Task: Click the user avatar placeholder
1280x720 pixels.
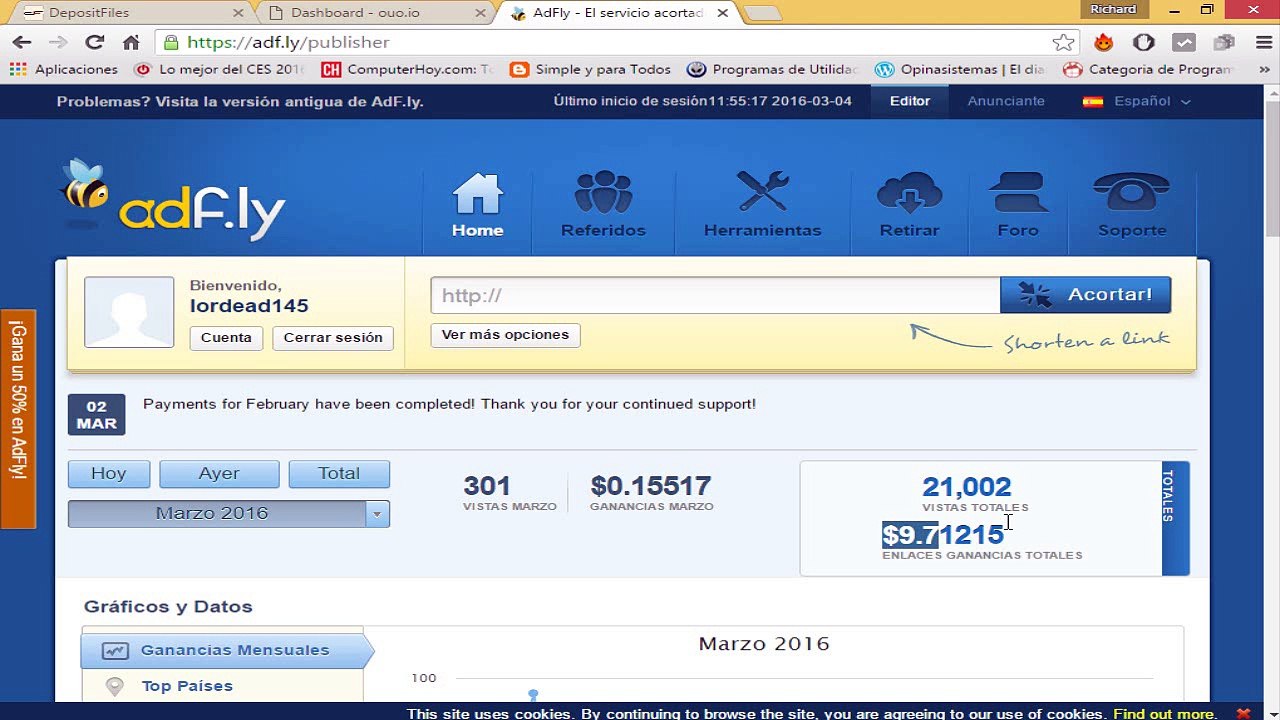Action: tap(129, 312)
